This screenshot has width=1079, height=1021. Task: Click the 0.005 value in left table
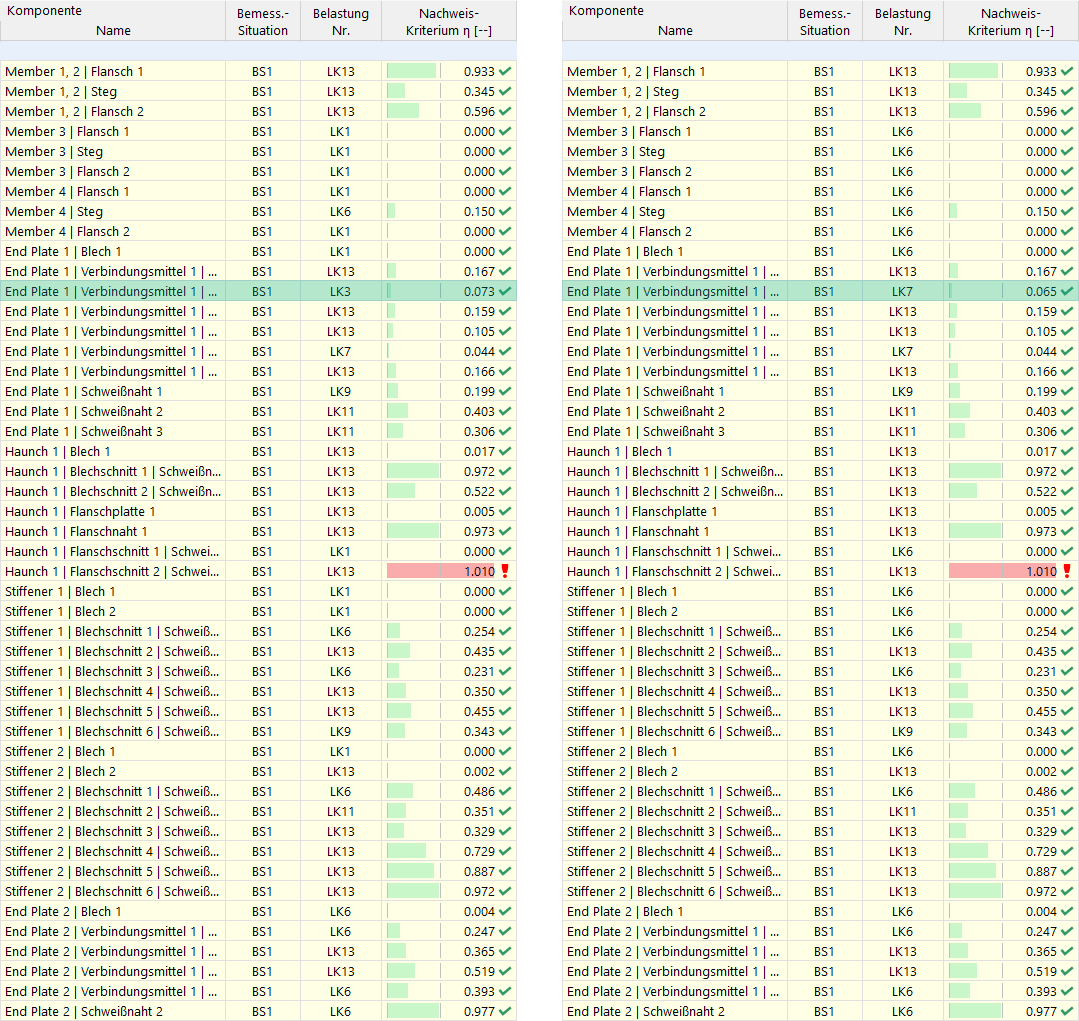(x=479, y=511)
